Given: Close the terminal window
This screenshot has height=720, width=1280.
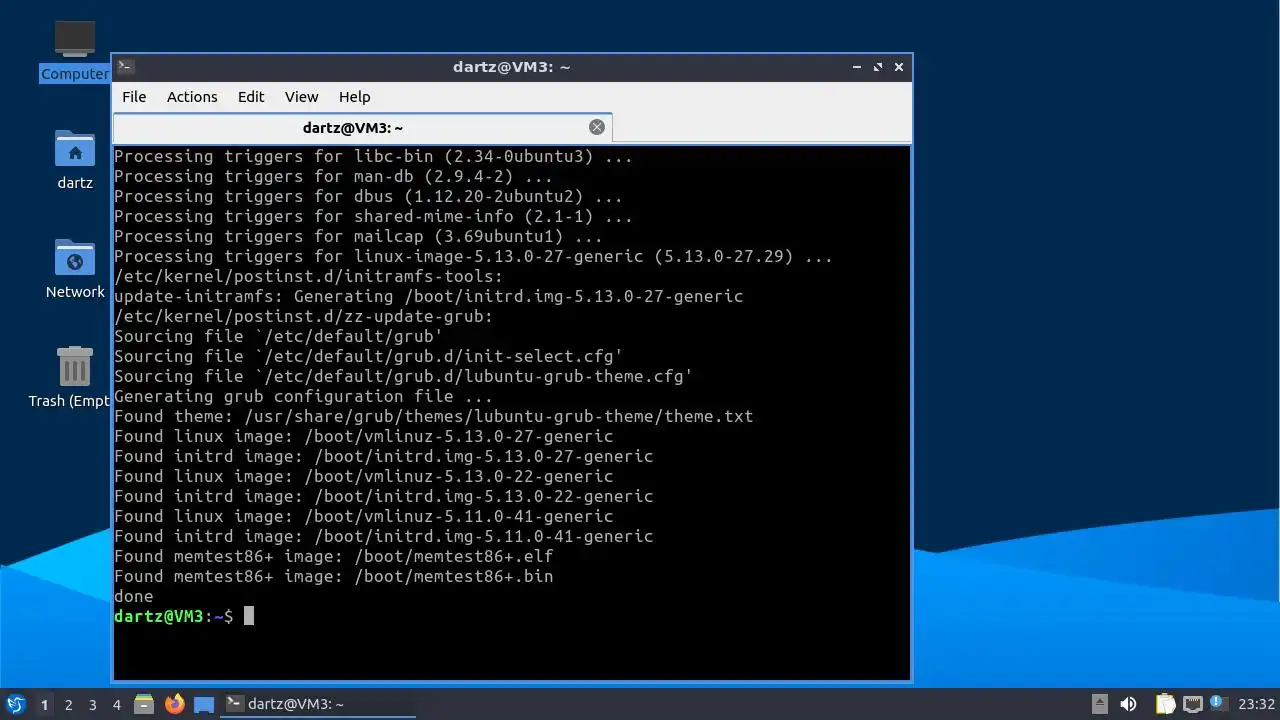Looking at the screenshot, I should [x=899, y=67].
